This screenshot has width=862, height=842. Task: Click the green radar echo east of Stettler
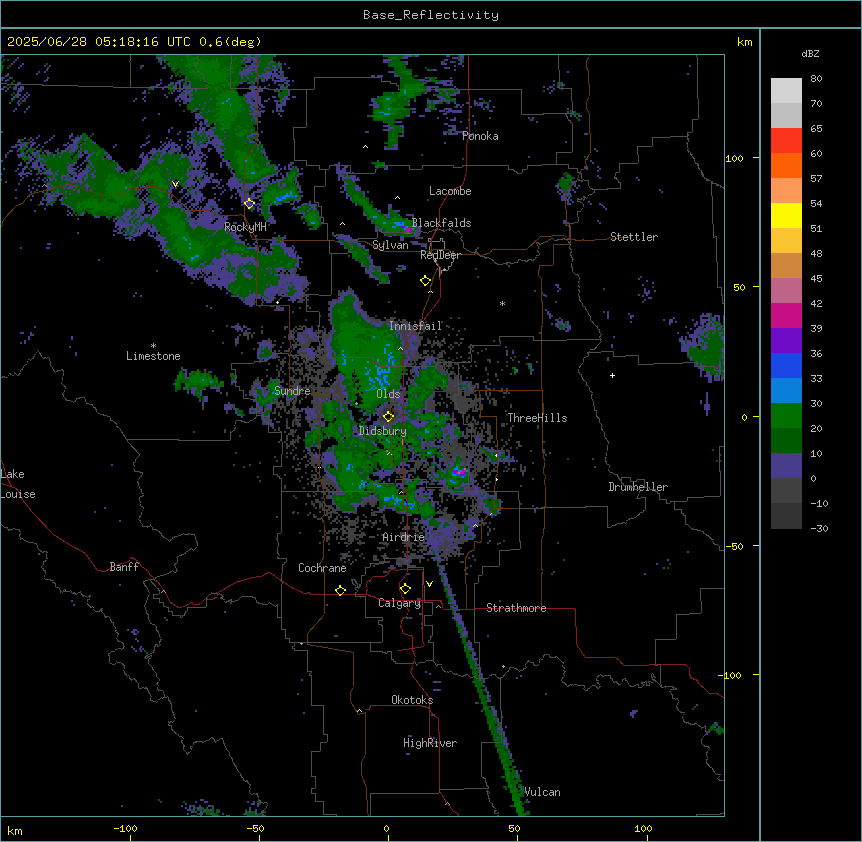704,347
